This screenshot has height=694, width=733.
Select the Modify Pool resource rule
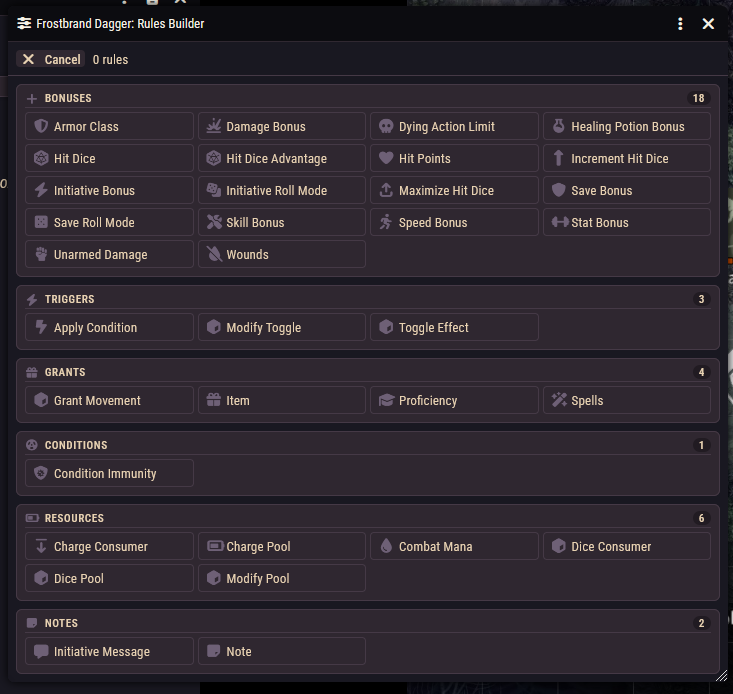282,578
